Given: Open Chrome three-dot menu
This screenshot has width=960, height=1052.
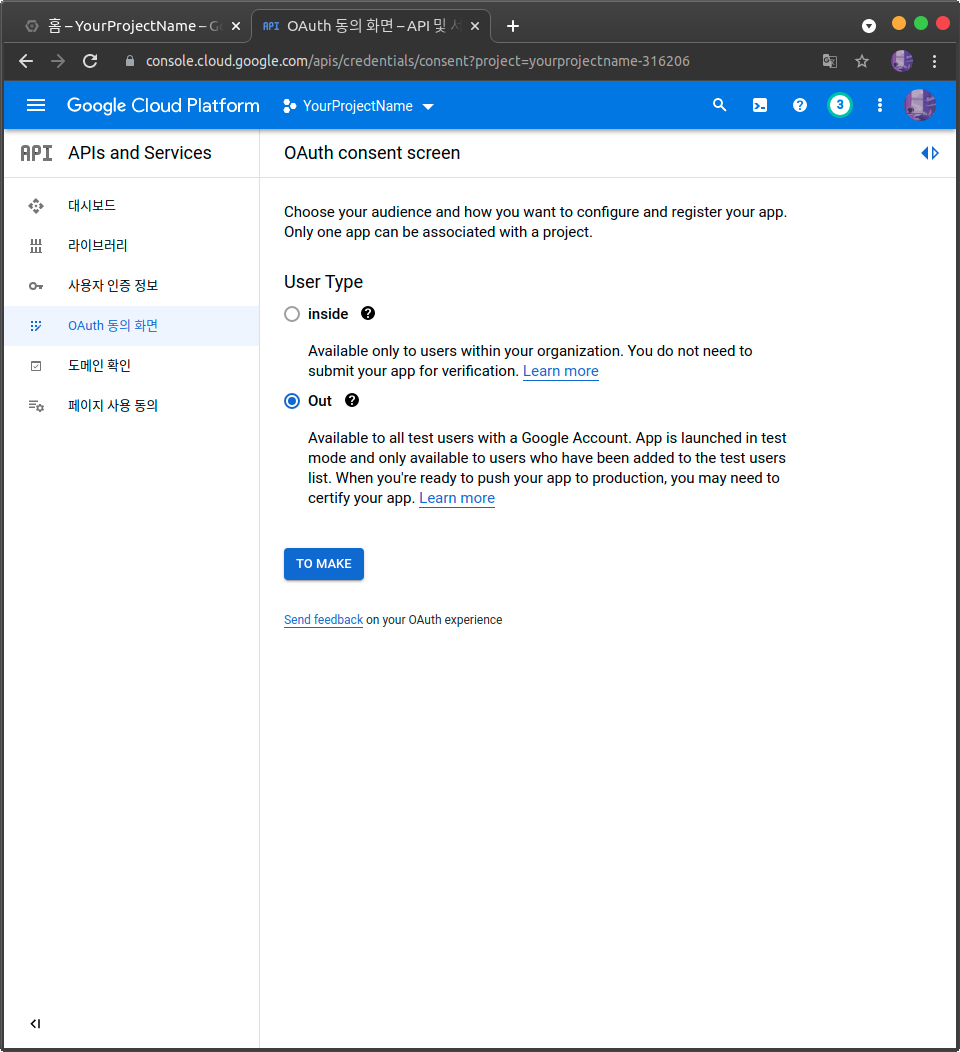Looking at the screenshot, I should (935, 61).
